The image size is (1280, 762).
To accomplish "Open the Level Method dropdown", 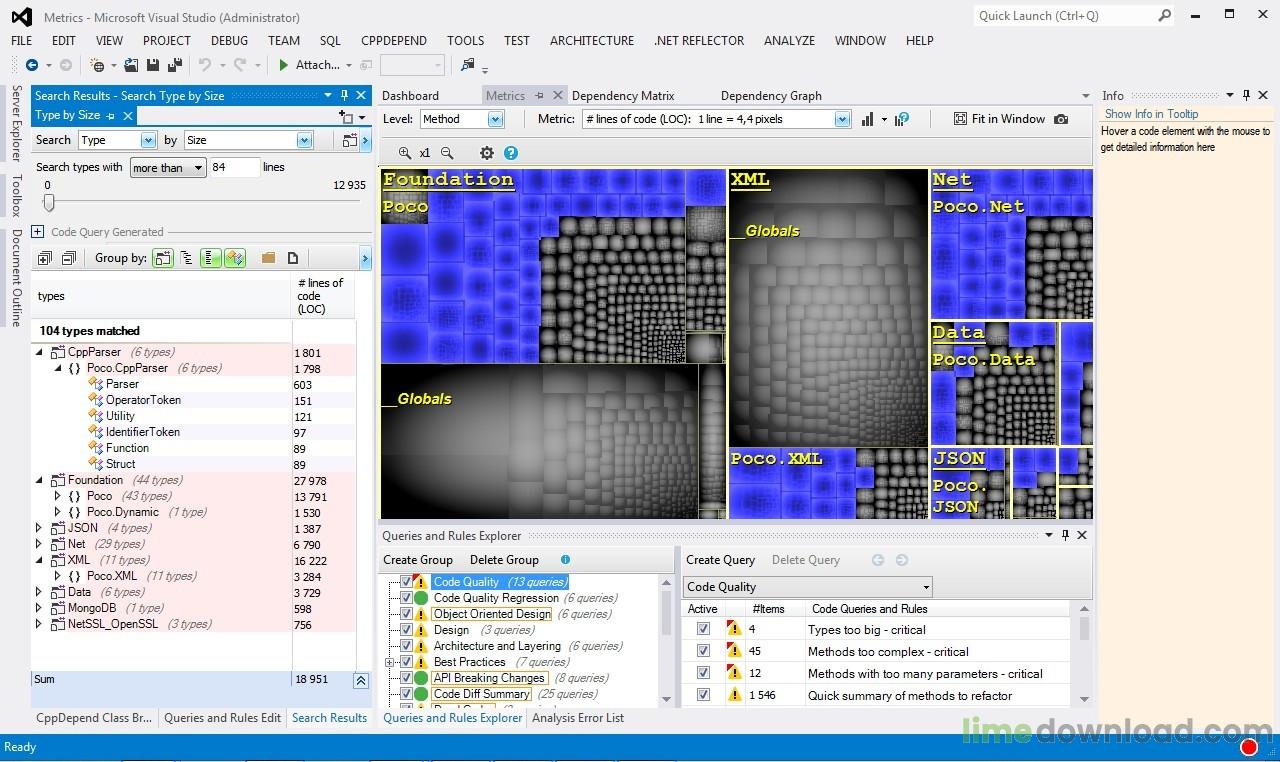I will click(x=494, y=119).
